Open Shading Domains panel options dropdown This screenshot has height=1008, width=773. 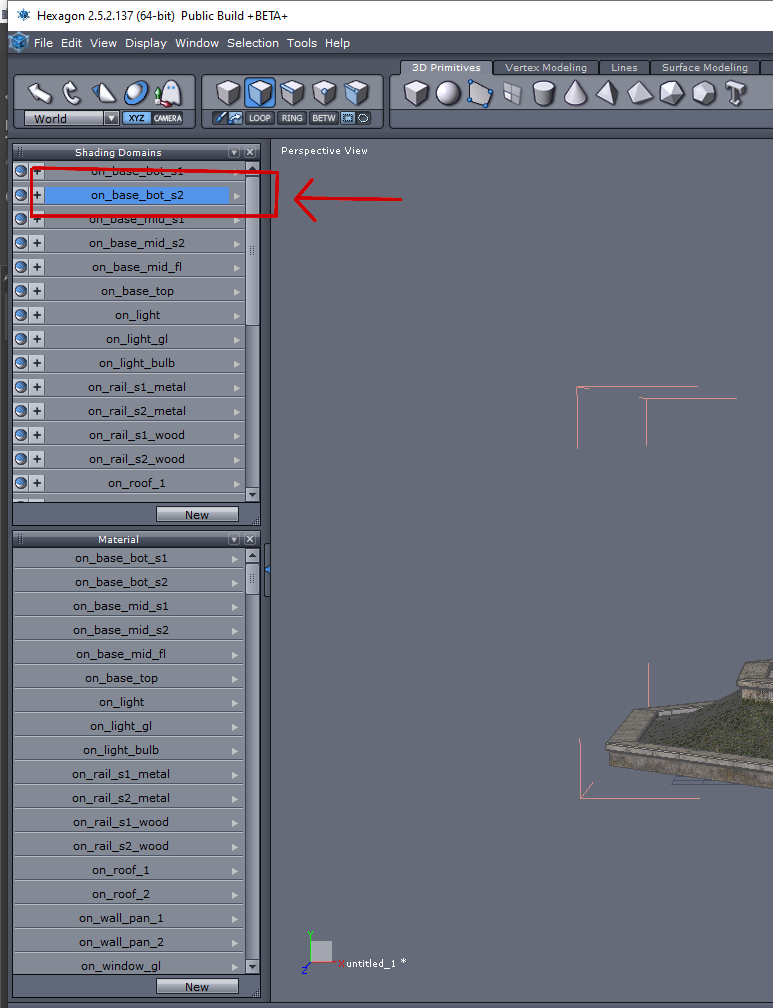coord(234,152)
